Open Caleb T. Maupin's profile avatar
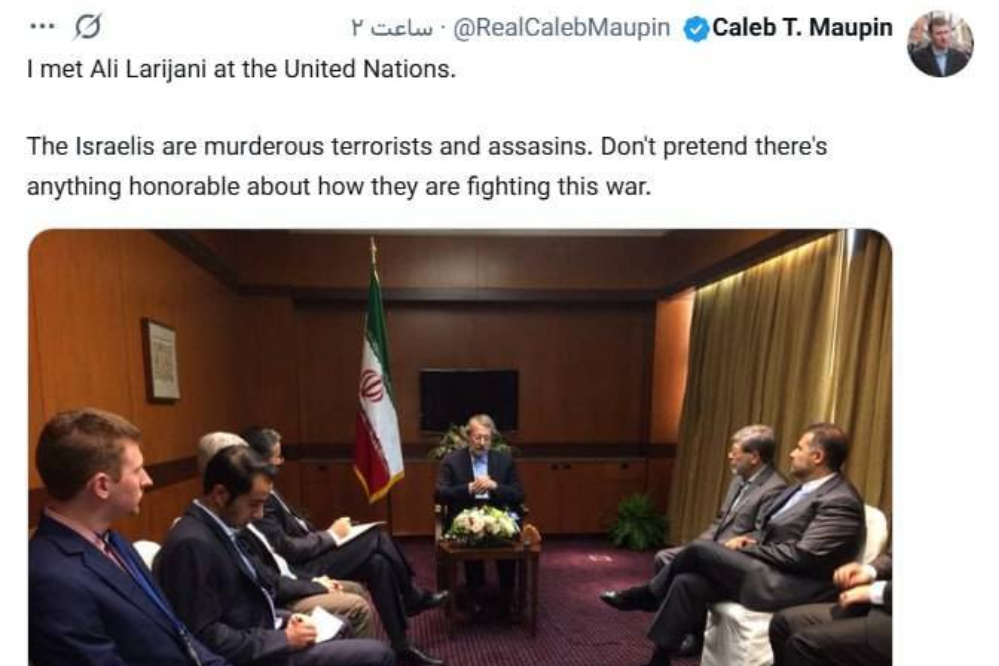The width and height of the screenshot is (999, 666). point(939,44)
